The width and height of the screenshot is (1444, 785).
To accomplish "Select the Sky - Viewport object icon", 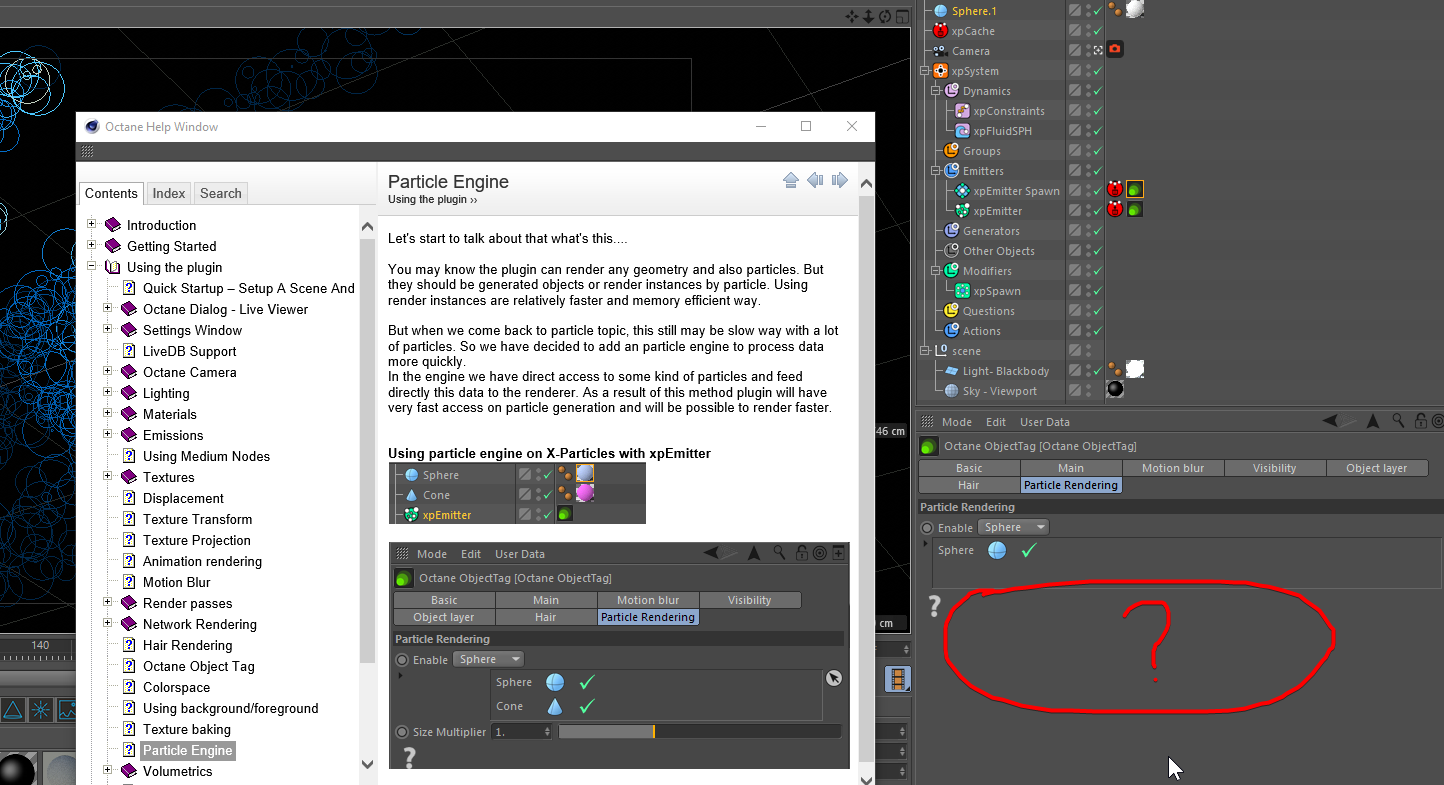I will (x=951, y=391).
